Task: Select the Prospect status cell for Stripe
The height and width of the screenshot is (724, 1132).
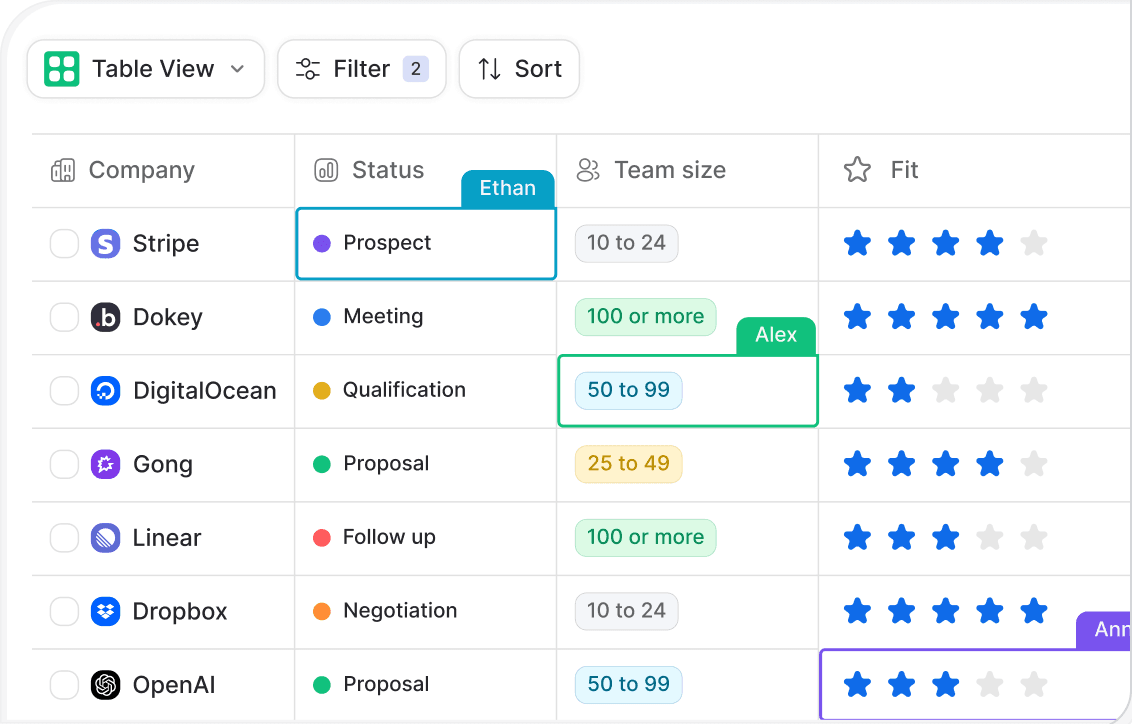Action: [x=426, y=243]
